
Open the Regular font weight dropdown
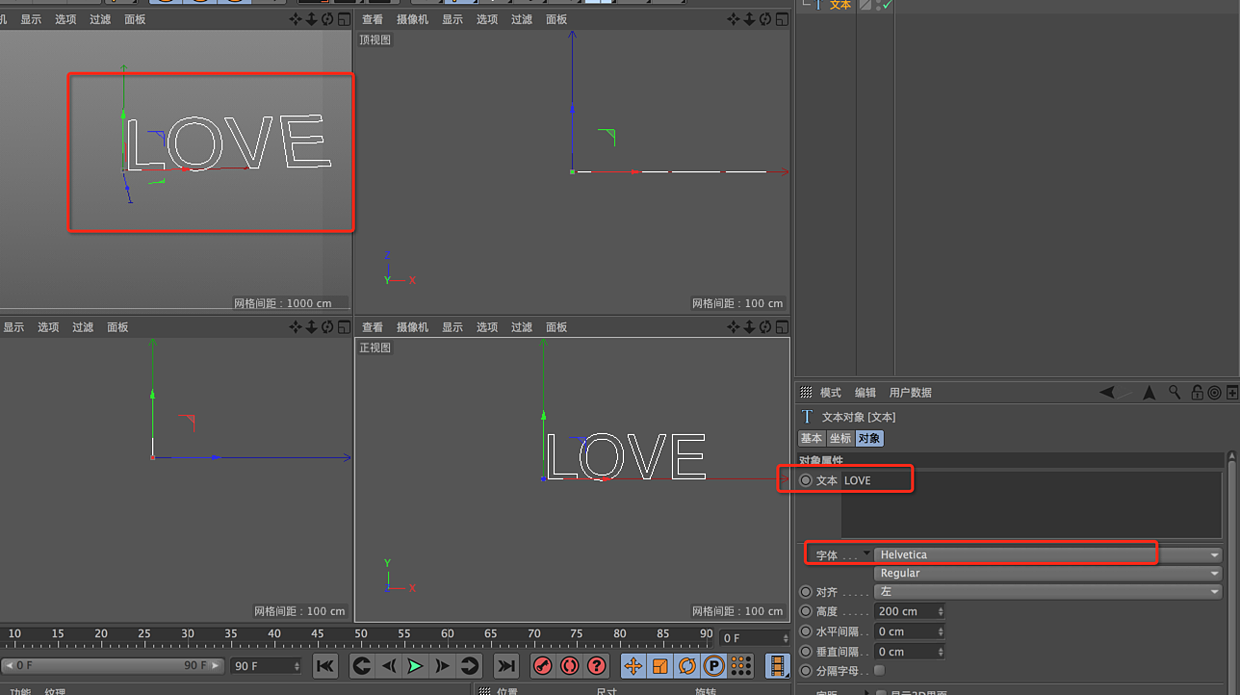[x=1045, y=573]
